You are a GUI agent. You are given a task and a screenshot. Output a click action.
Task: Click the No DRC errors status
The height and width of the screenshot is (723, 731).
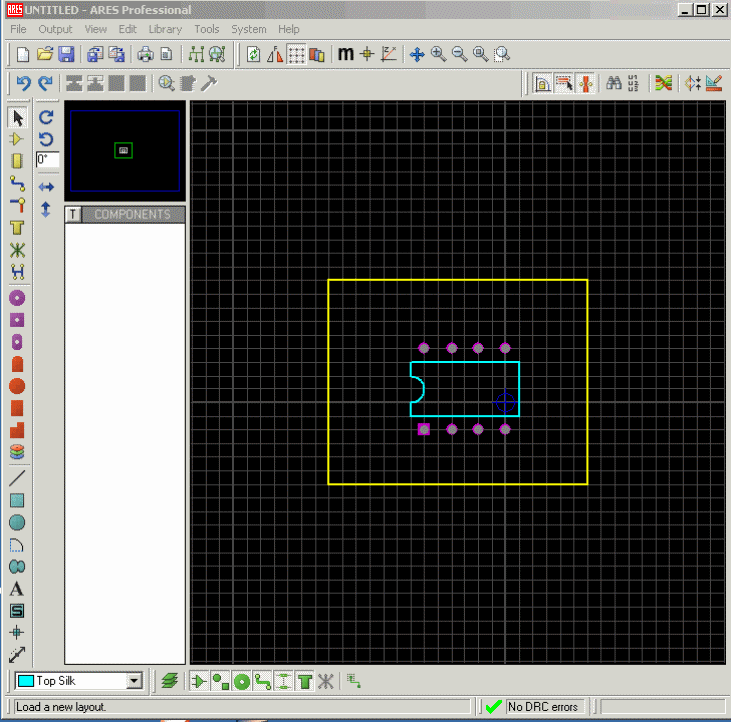coord(543,707)
